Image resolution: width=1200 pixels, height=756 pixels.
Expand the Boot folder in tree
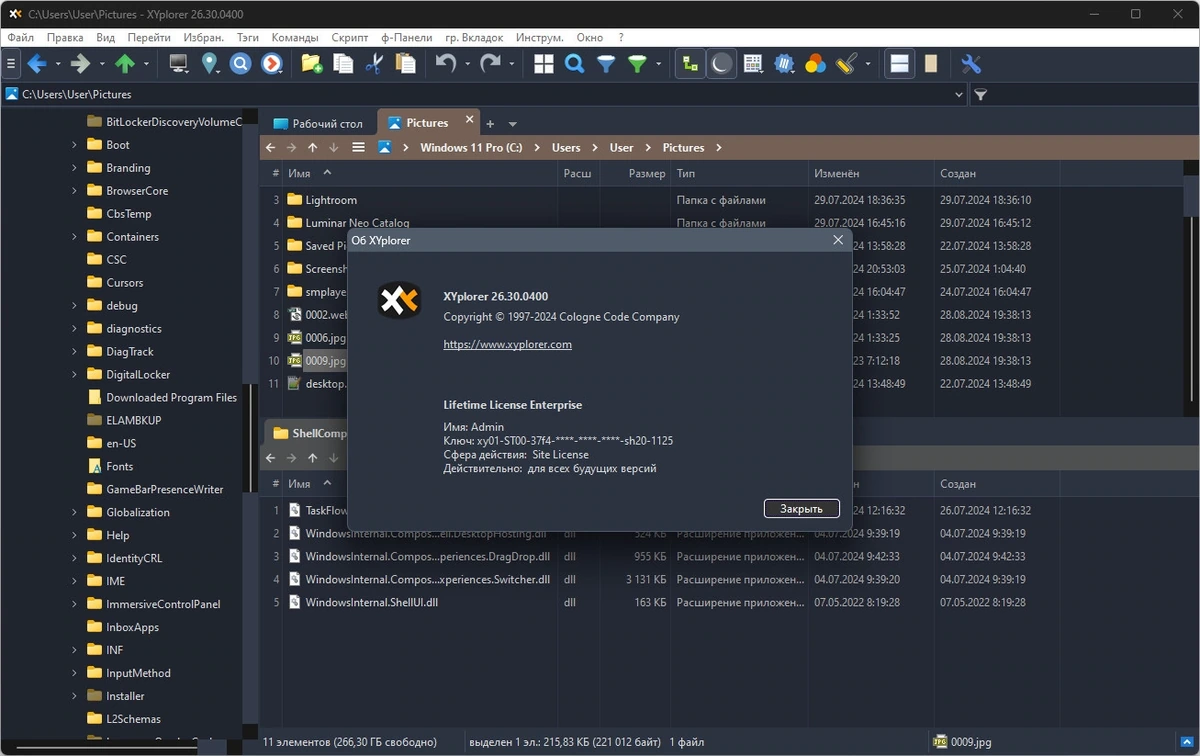click(x=75, y=145)
